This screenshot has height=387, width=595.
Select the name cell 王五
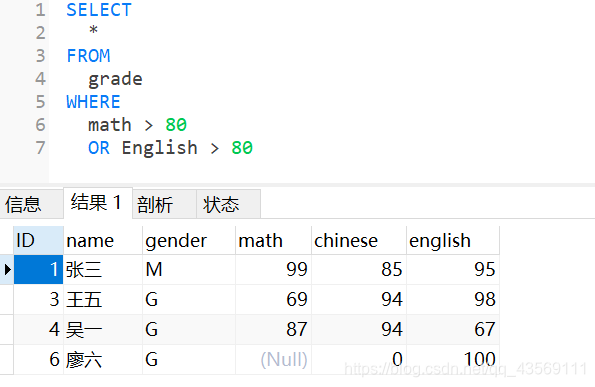click(103, 299)
